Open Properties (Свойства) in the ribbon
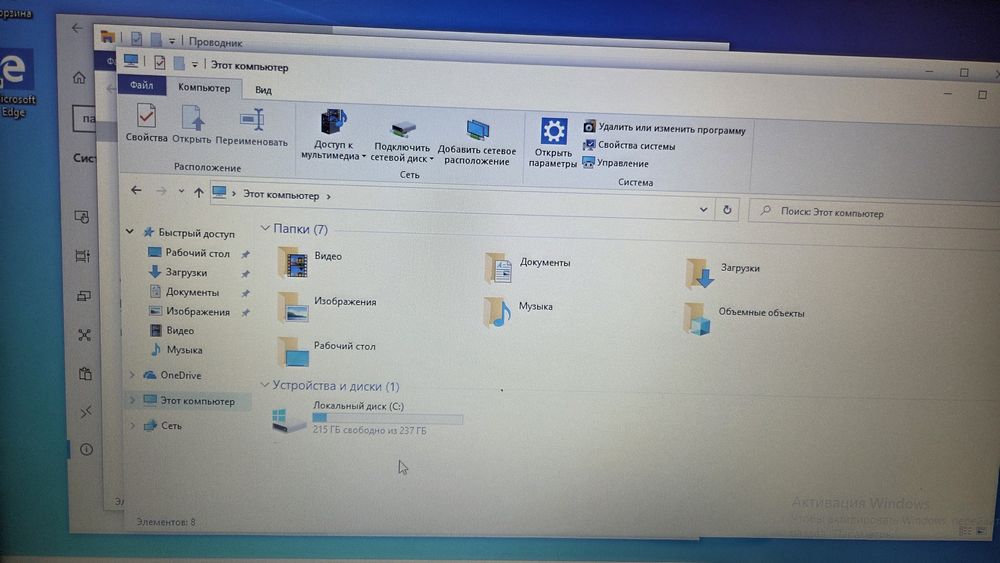The height and width of the screenshot is (563, 1000). (146, 123)
